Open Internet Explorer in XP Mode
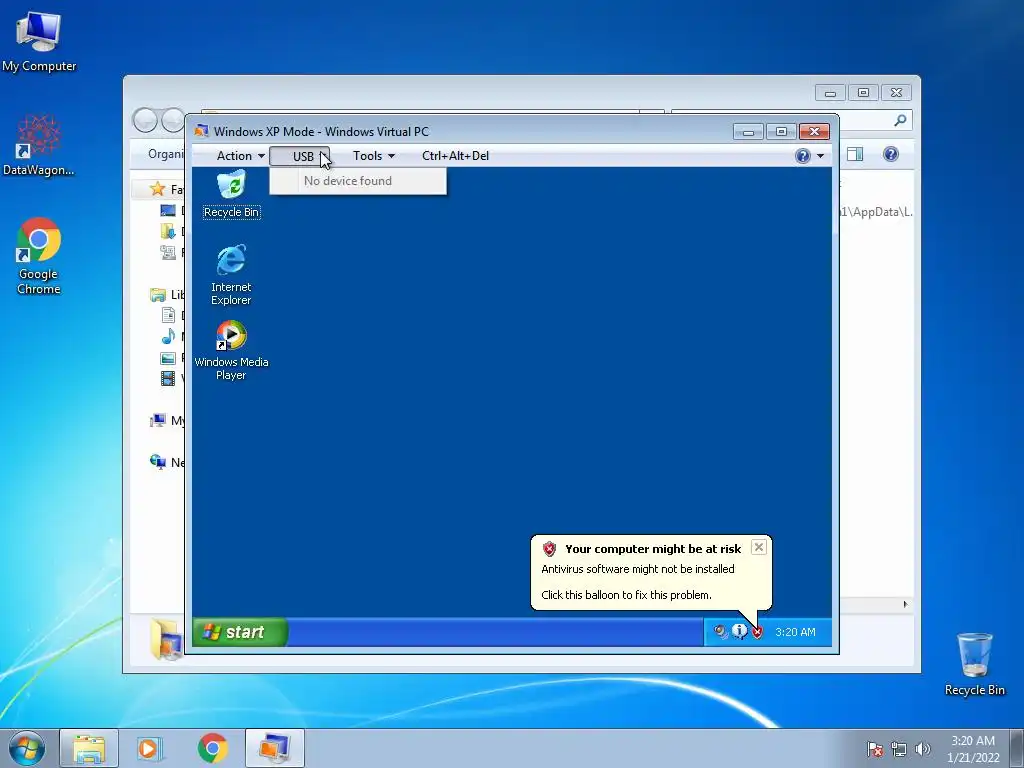The image size is (1024, 768). click(x=231, y=275)
